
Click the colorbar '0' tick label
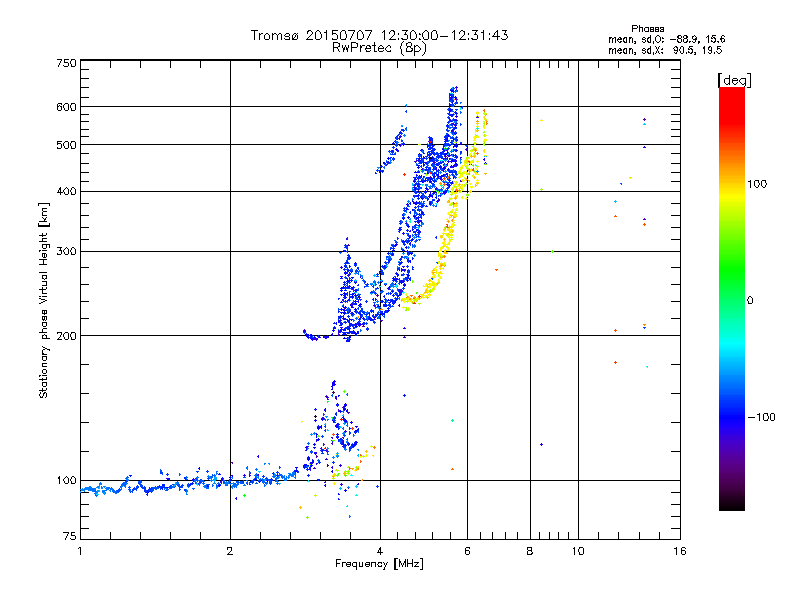coord(750,301)
